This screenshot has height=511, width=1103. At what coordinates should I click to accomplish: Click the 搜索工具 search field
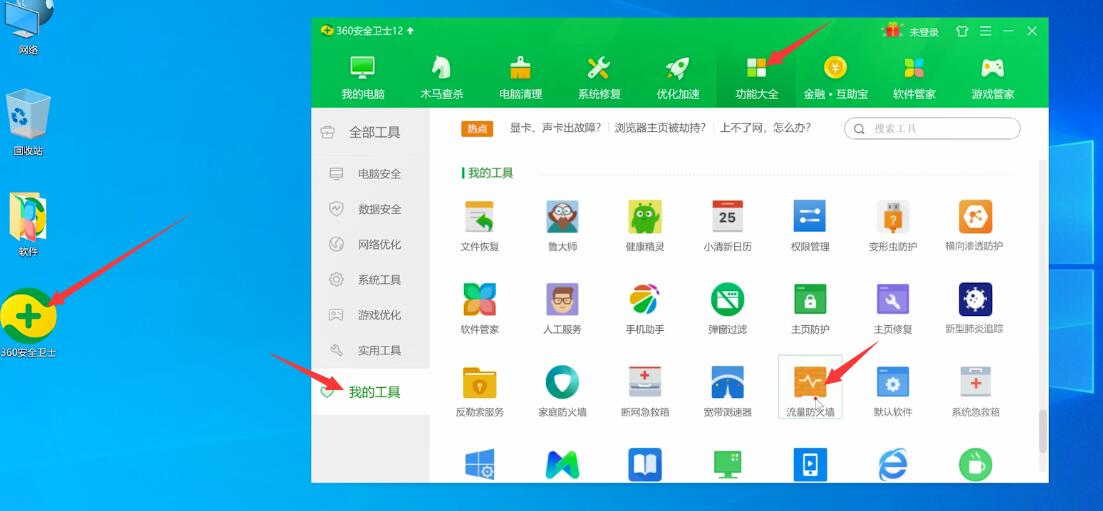click(932, 128)
